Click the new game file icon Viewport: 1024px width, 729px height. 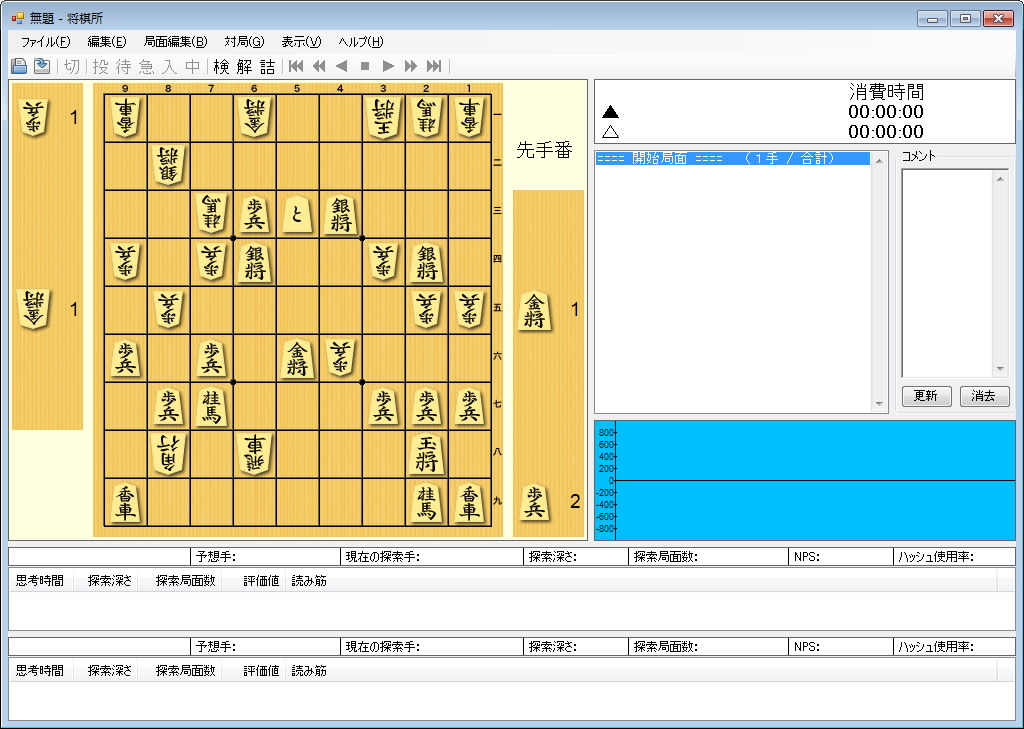point(18,66)
